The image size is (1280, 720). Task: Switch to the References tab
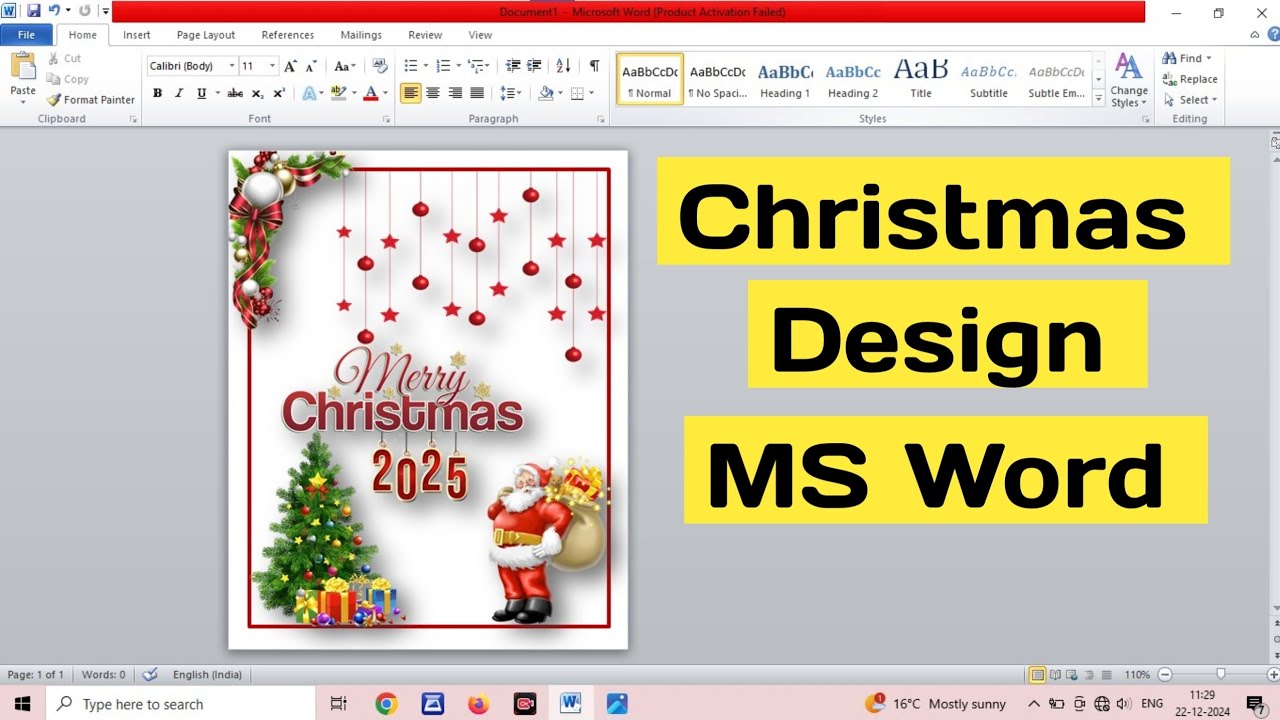click(288, 35)
